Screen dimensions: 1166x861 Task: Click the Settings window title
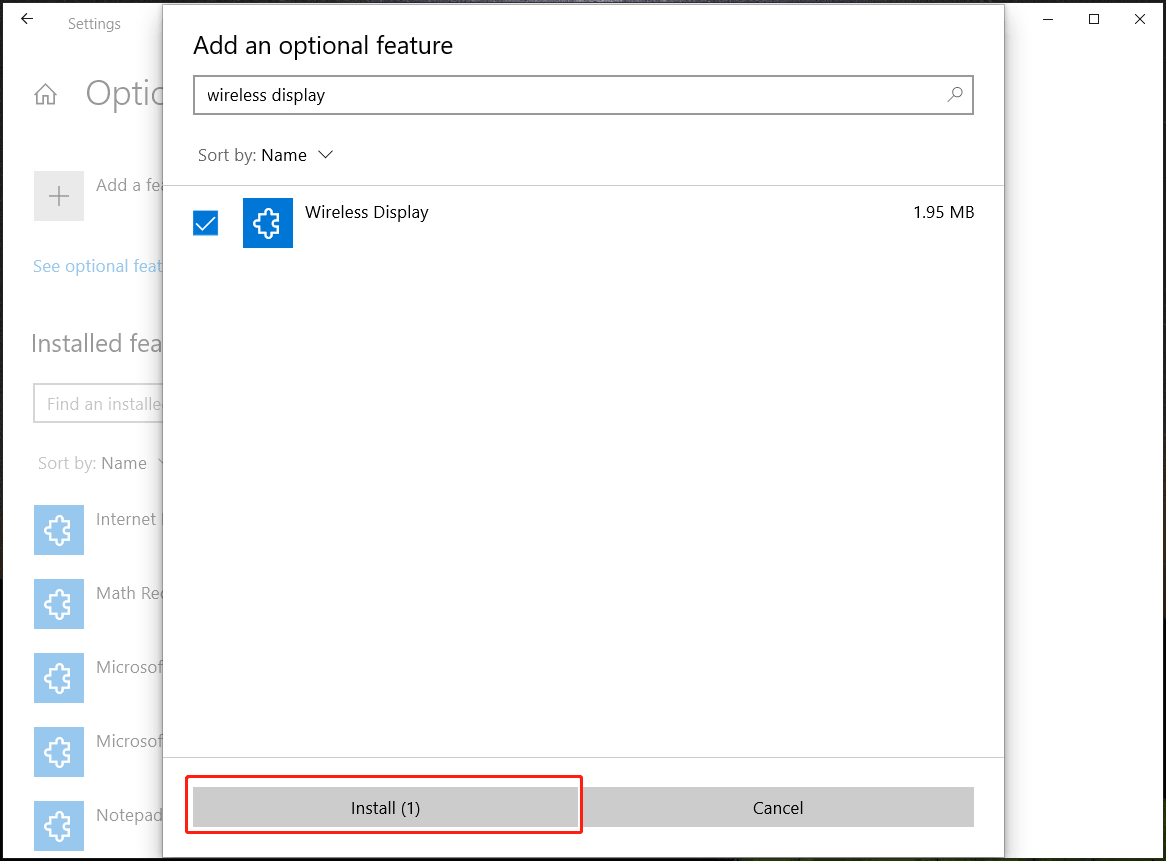pyautogui.click(x=93, y=23)
